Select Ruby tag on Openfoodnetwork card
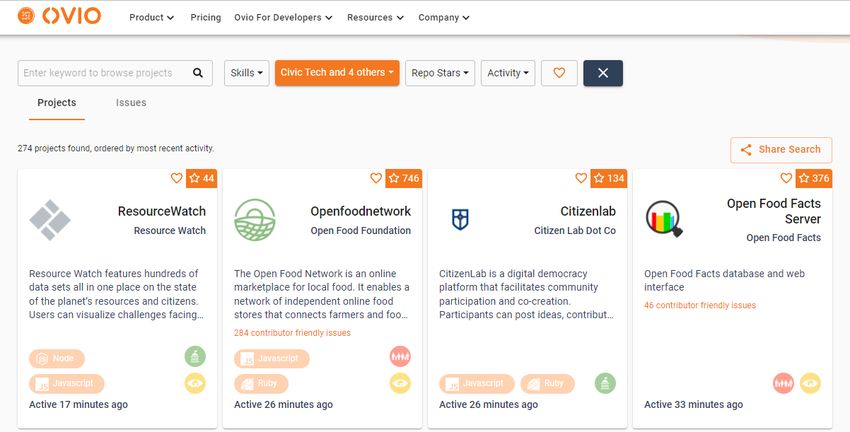The image size is (850, 432). pyautogui.click(x=261, y=384)
